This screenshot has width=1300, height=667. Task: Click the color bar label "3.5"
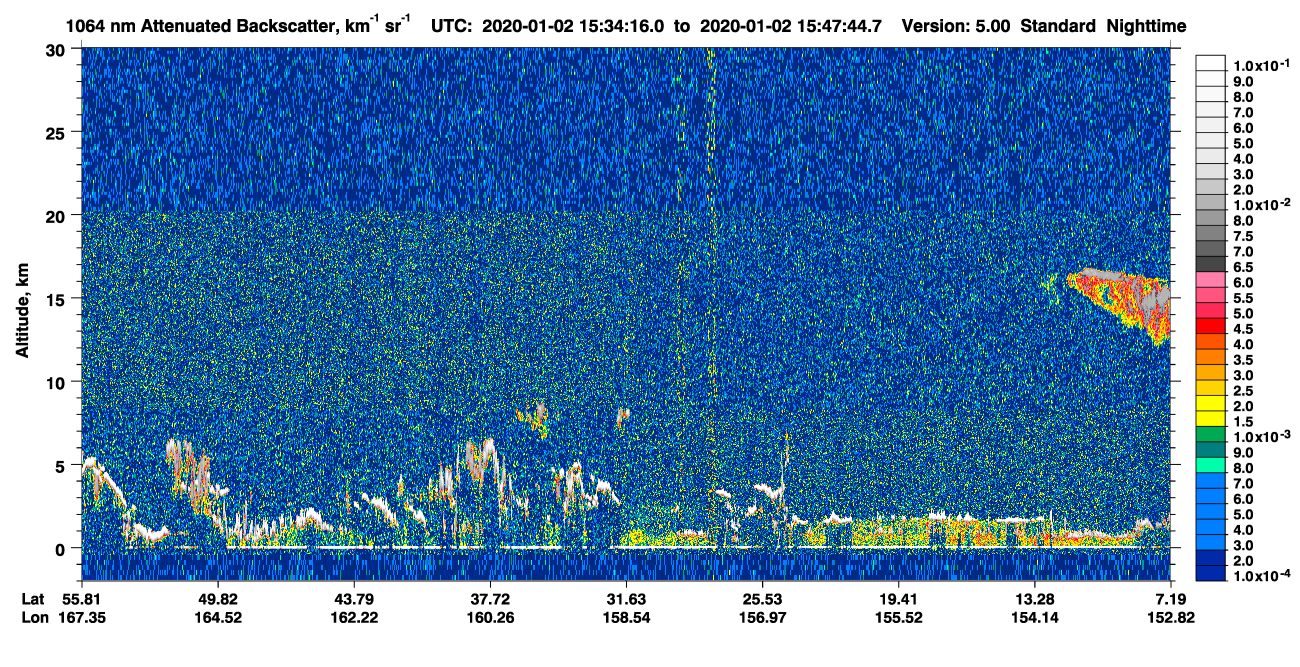tap(1243, 359)
